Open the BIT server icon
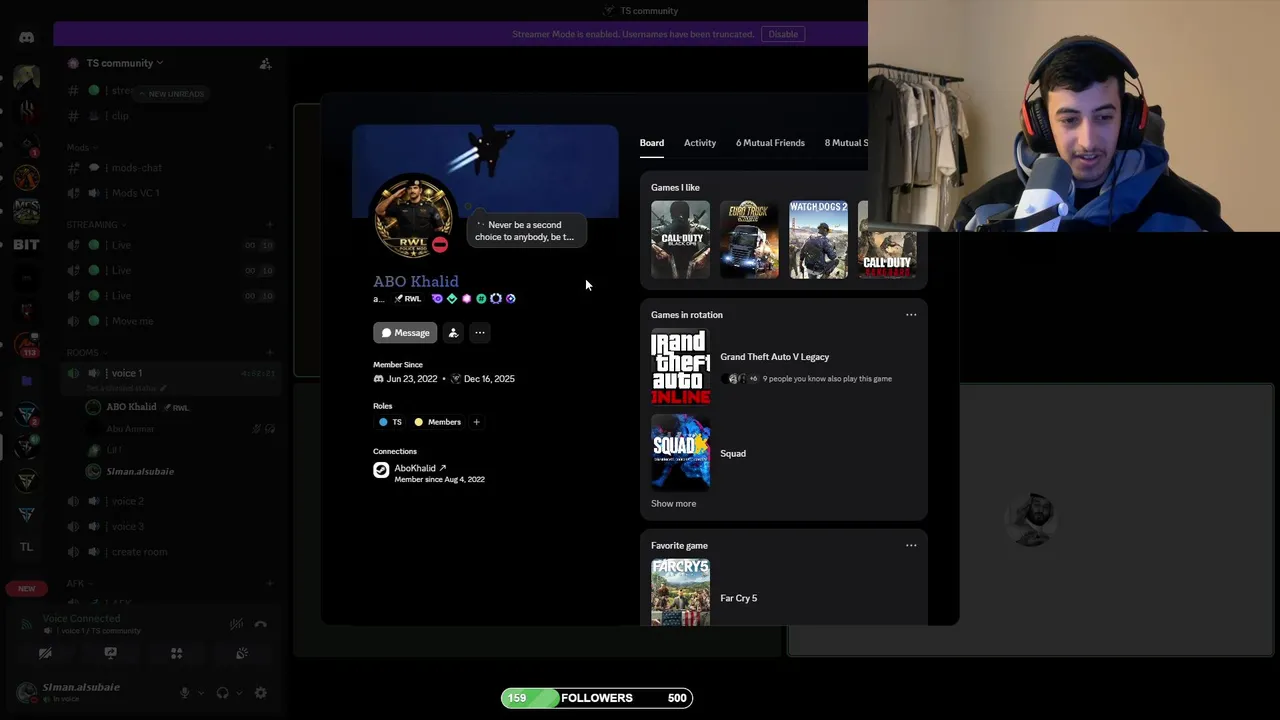1280x720 pixels. click(27, 245)
